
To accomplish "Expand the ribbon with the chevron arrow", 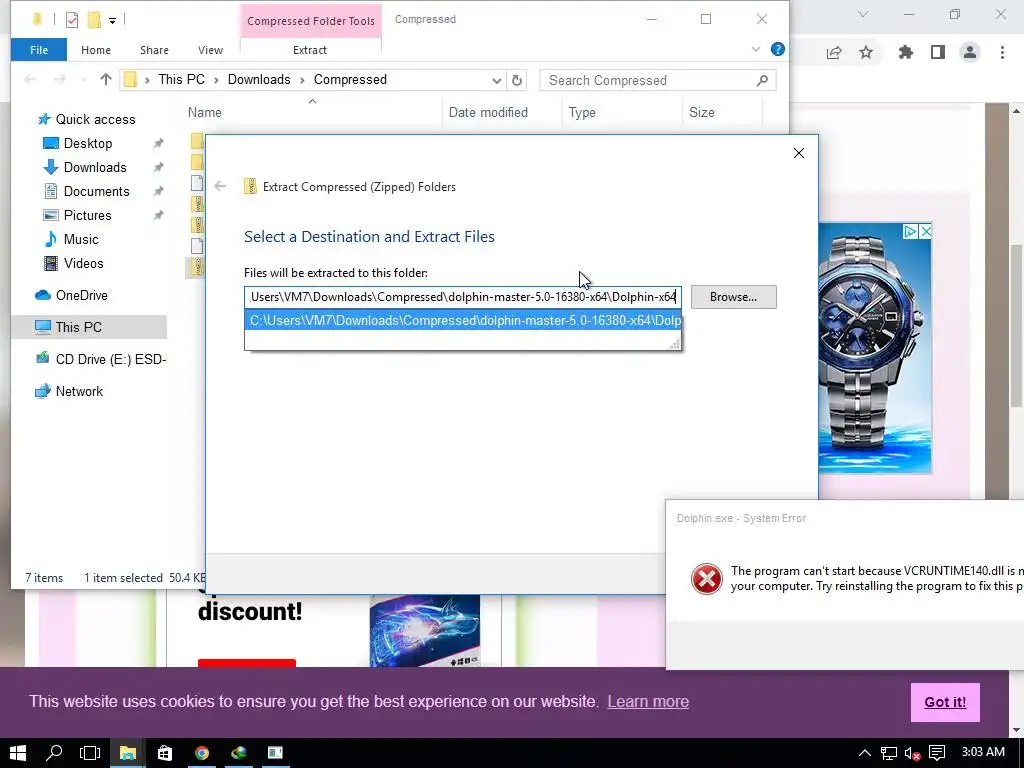I will [756, 49].
